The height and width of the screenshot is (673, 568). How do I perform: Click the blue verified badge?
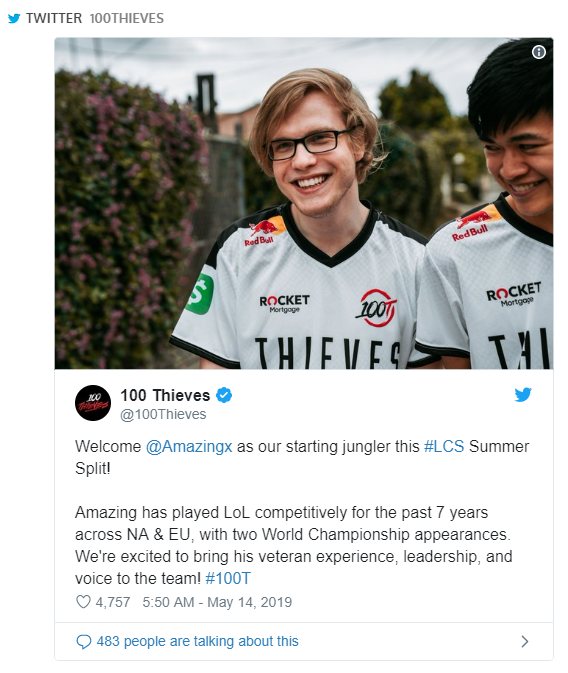[224, 395]
